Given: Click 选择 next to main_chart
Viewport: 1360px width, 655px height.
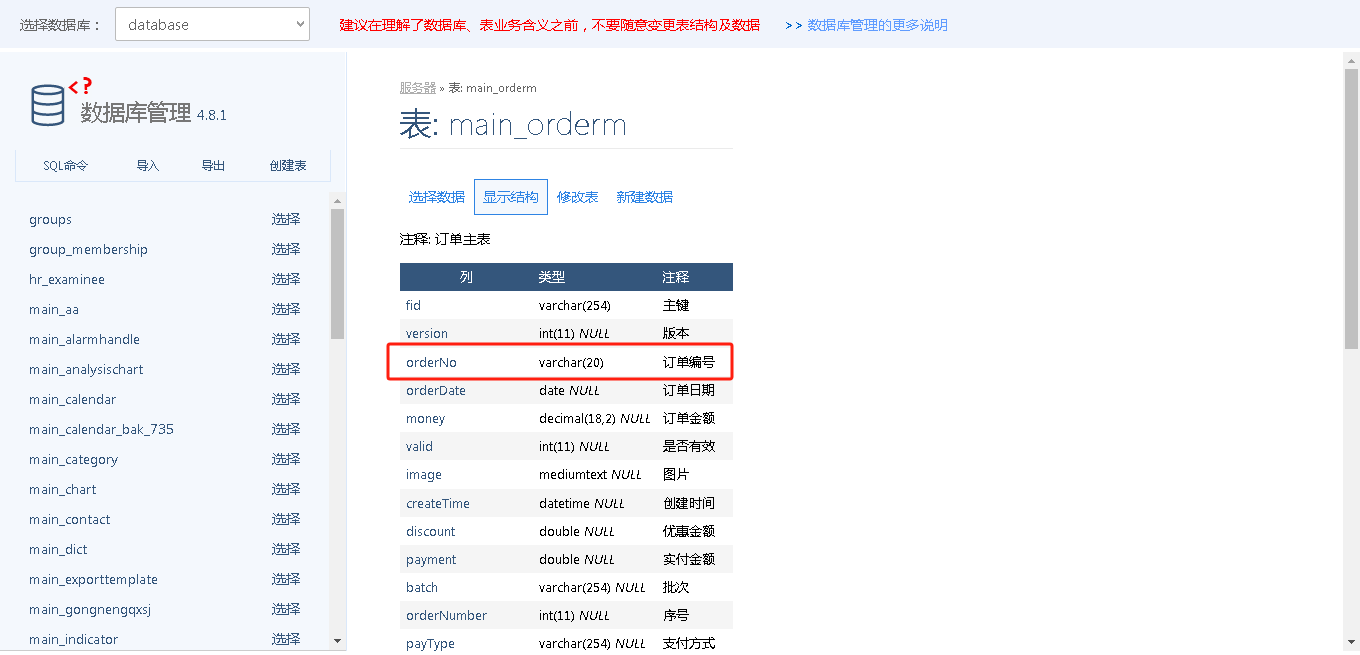Looking at the screenshot, I should (286, 489).
